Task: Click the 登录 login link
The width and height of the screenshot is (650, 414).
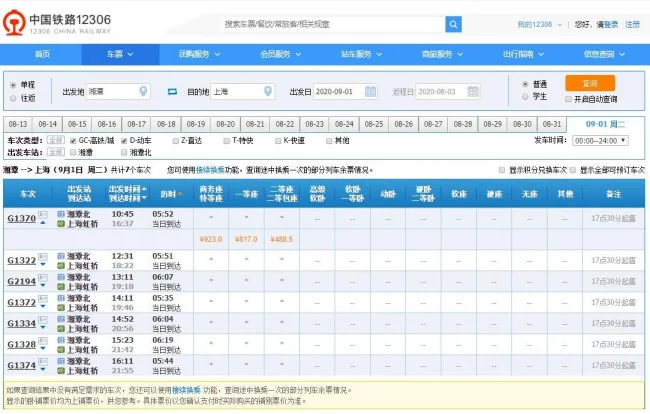Action: click(x=611, y=24)
